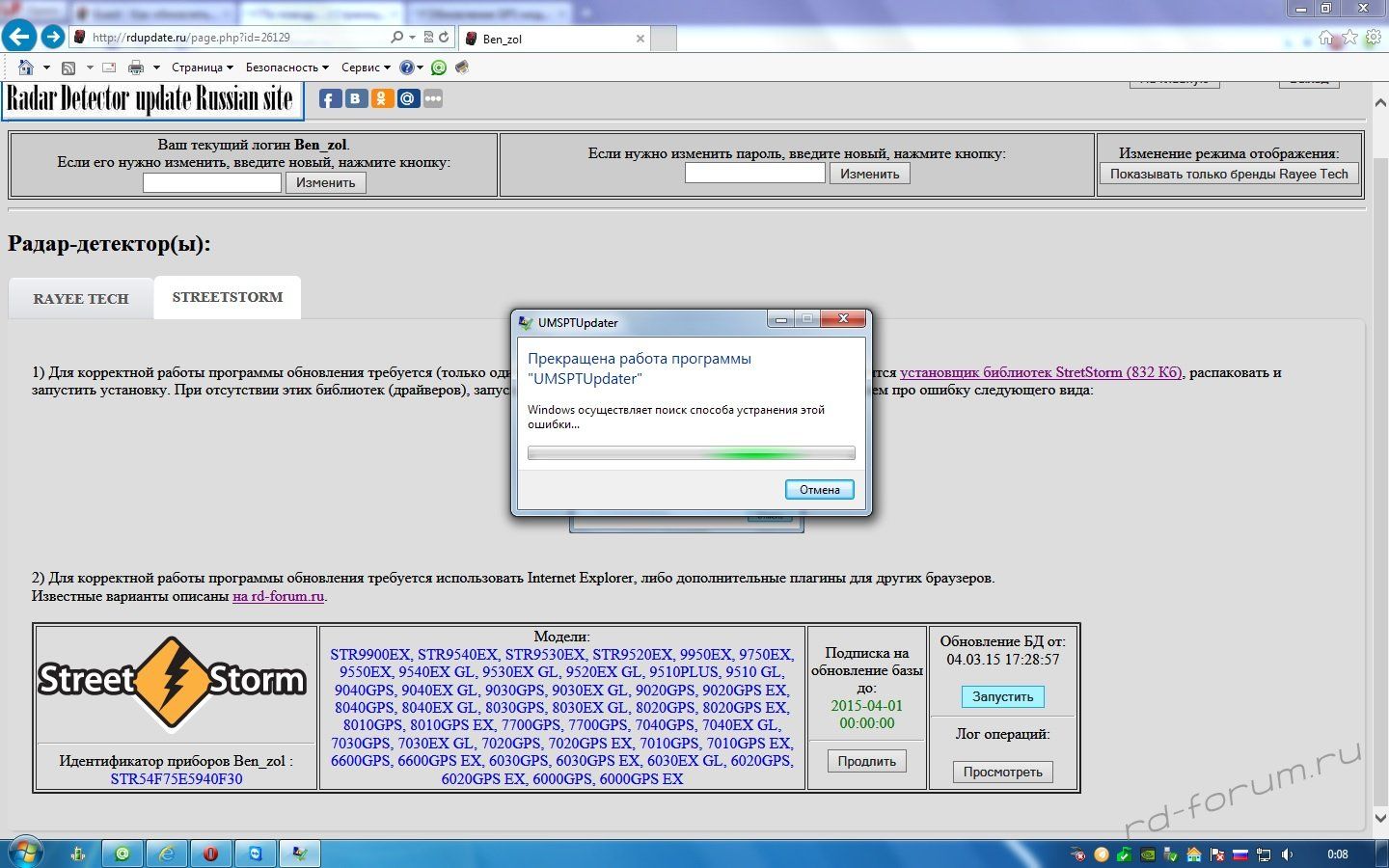Click the volume speaker tray icon
The height and width of the screenshot is (868, 1389).
1287,854
